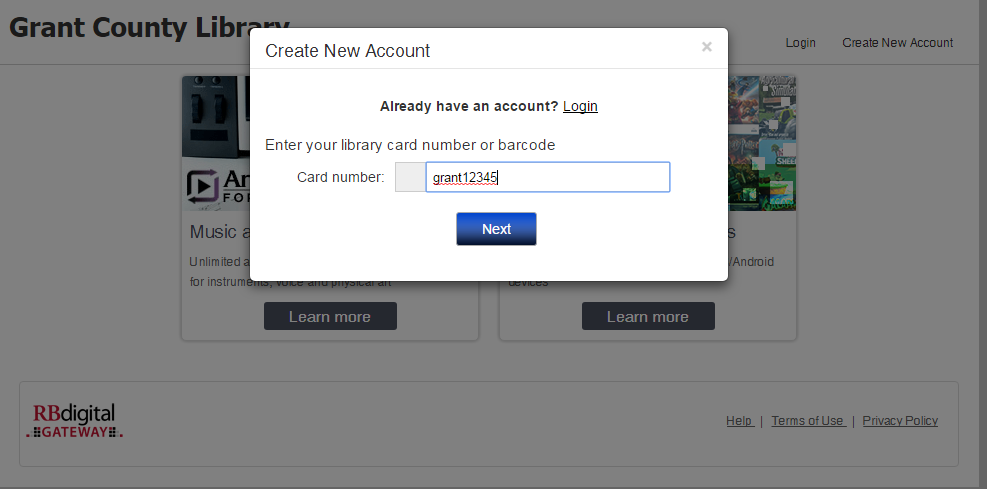
Task: Click the Music card heading text
Action: (219, 232)
